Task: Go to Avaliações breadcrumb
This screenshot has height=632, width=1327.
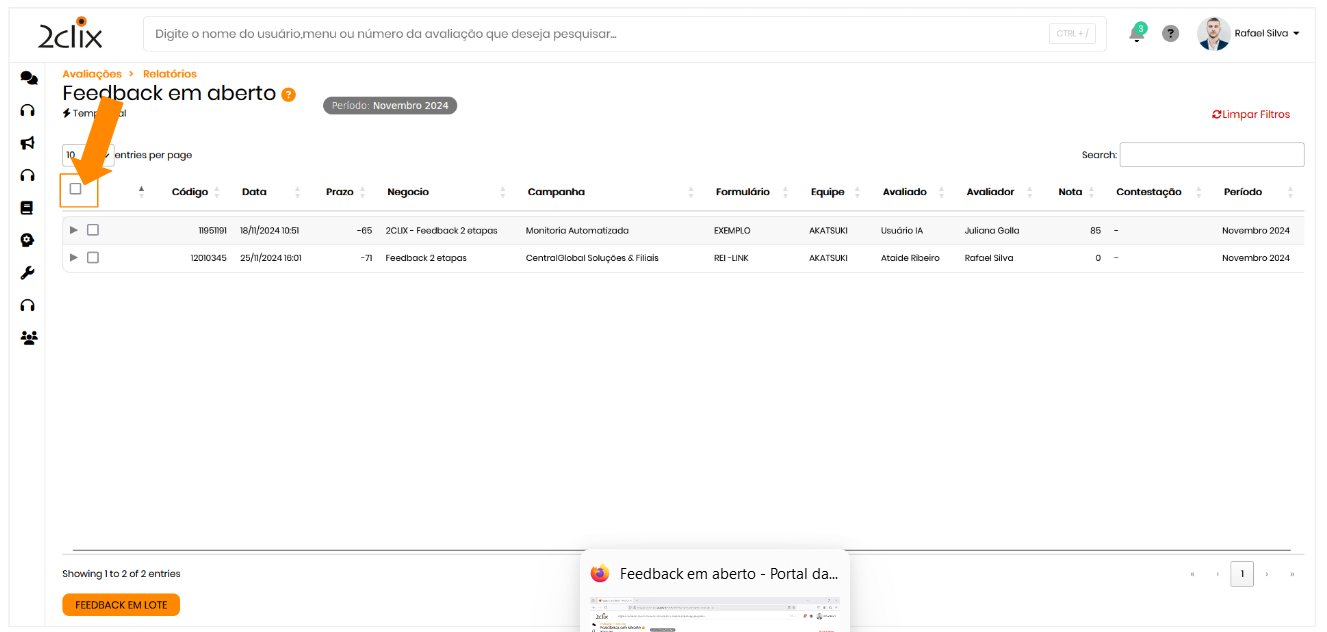Action: [x=92, y=74]
